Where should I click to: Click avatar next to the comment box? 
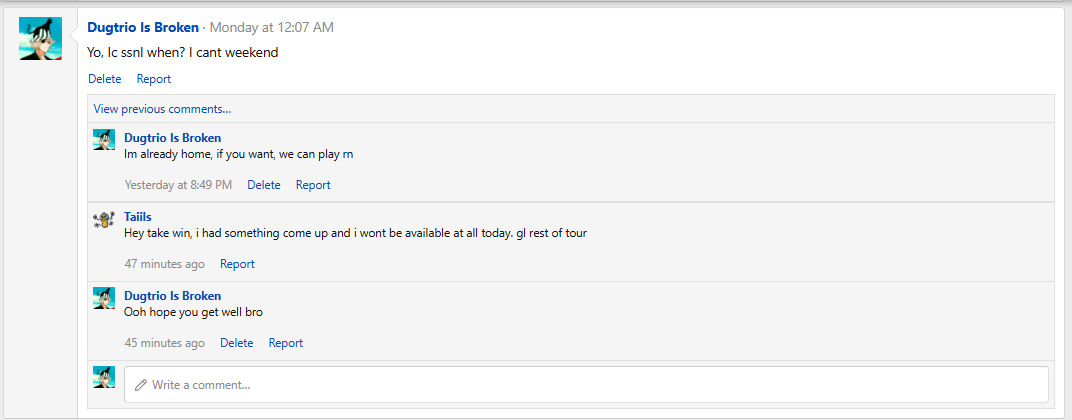click(x=104, y=376)
